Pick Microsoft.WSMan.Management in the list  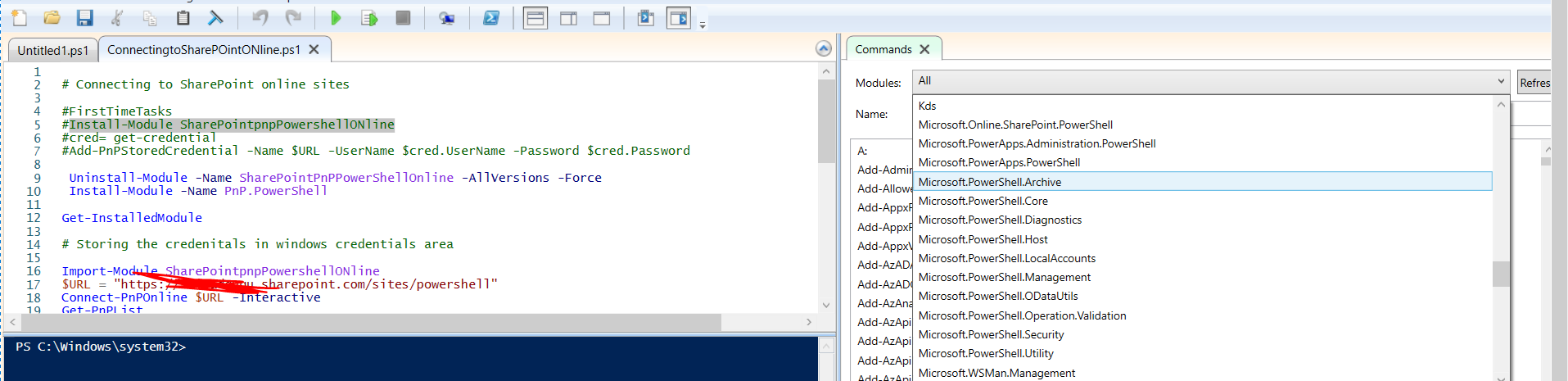(x=1202, y=373)
